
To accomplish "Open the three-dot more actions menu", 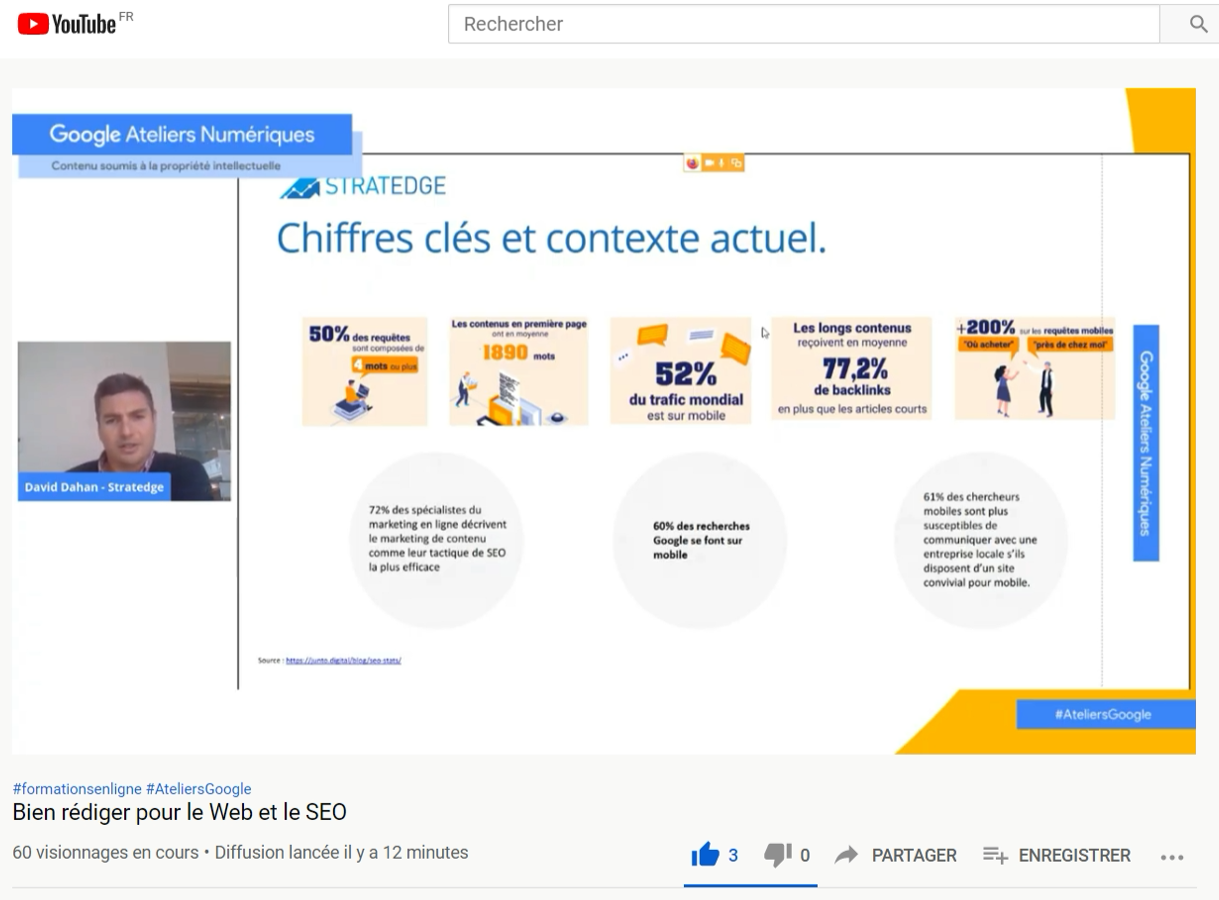I will pos(1172,856).
